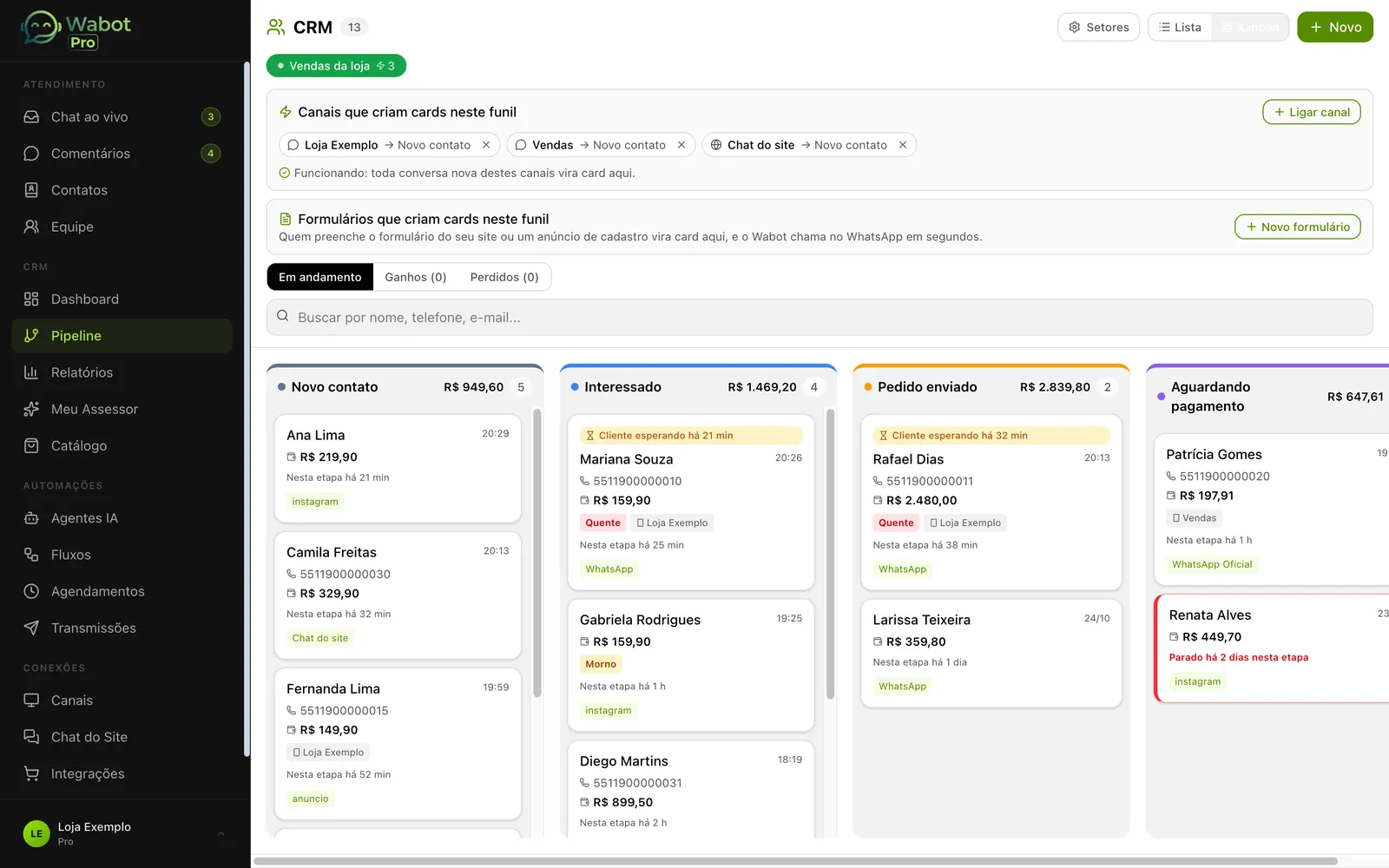
Task: Open Comentários section in sidebar
Action: pyautogui.click(x=122, y=154)
